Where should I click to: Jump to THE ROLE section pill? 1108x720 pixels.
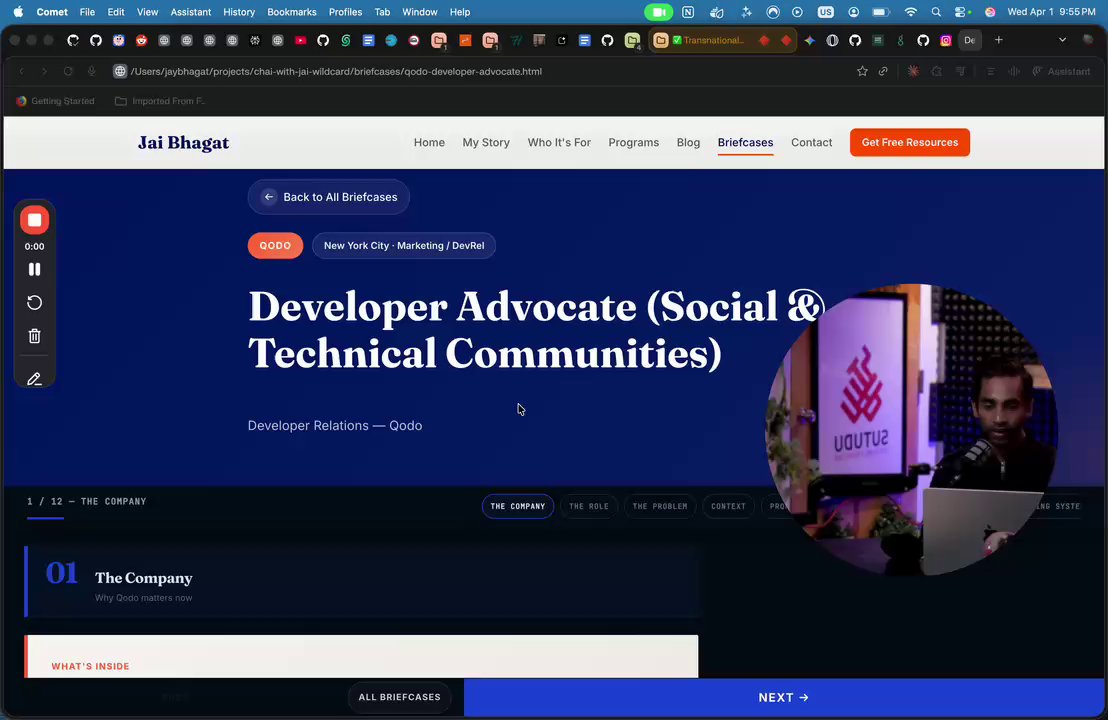click(589, 506)
